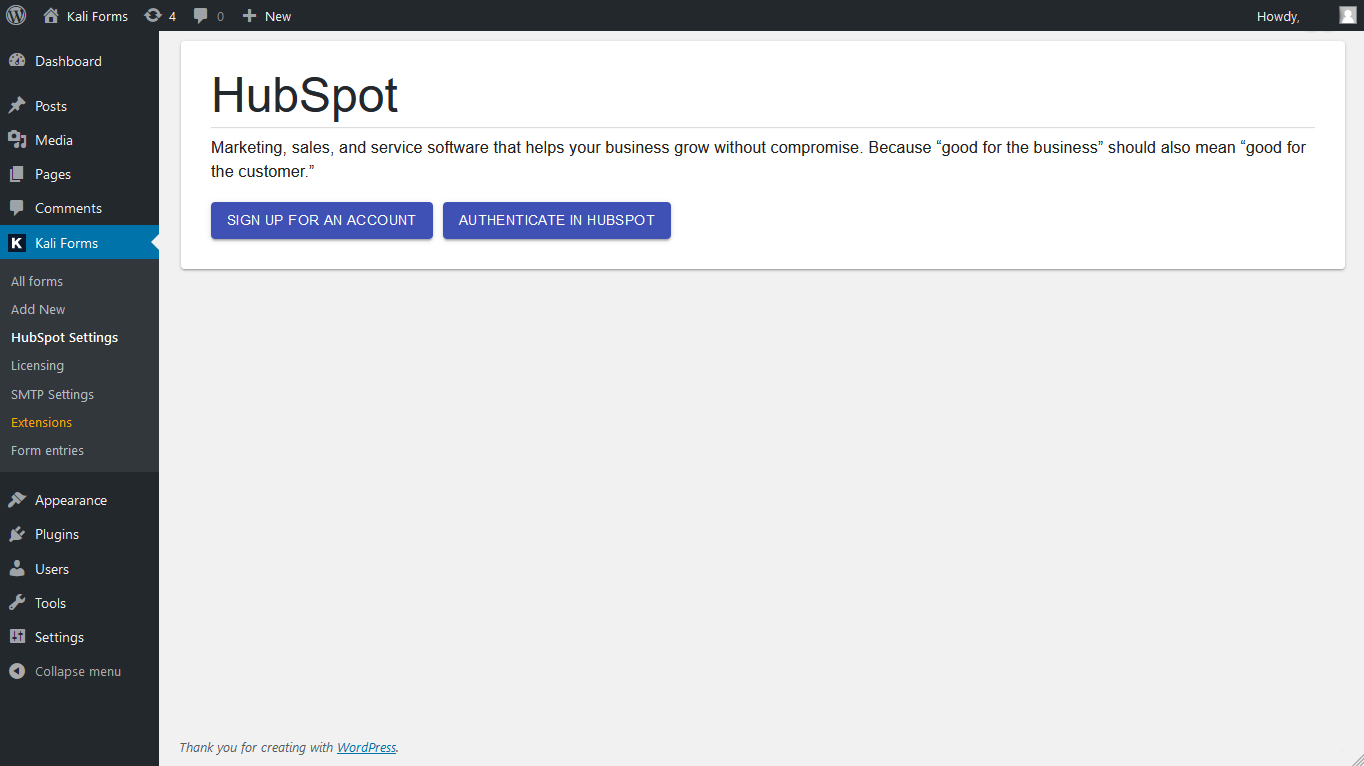Open All forms submenu item
The height and width of the screenshot is (766, 1364).
click(37, 281)
